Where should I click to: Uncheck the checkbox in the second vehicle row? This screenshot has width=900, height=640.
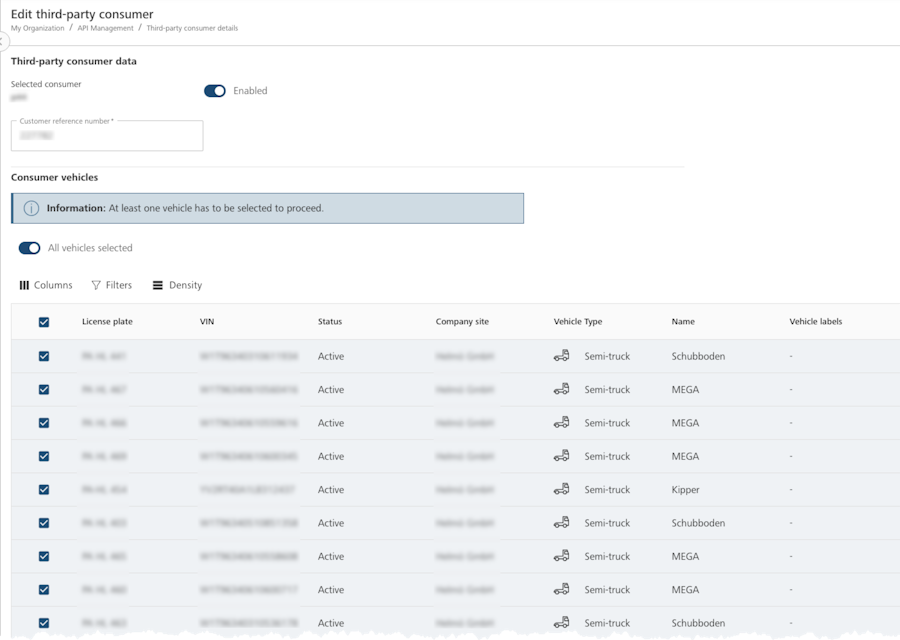[x=44, y=390]
